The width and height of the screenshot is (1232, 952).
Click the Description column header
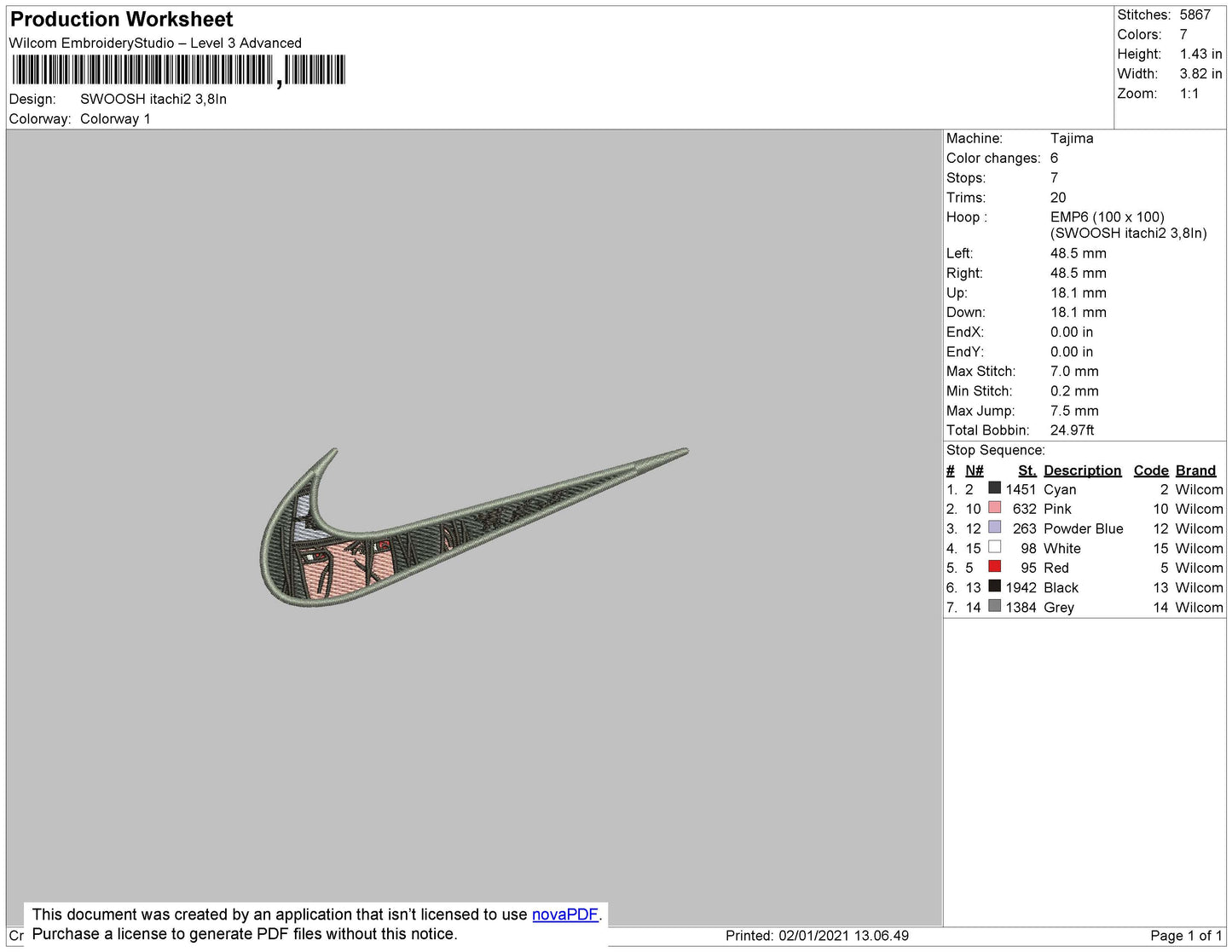[1082, 470]
